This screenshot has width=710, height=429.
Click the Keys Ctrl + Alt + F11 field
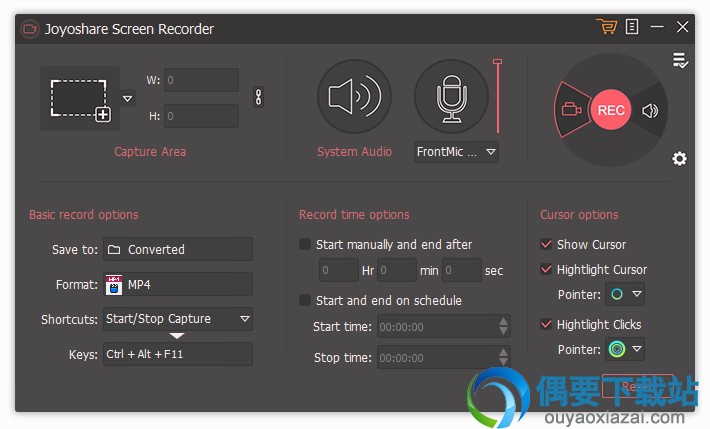click(x=178, y=354)
